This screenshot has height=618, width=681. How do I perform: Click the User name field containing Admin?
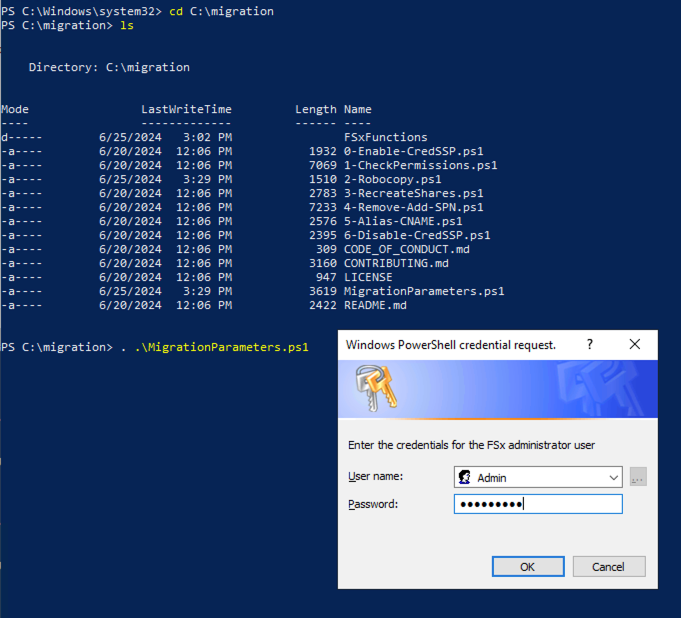(x=538, y=477)
